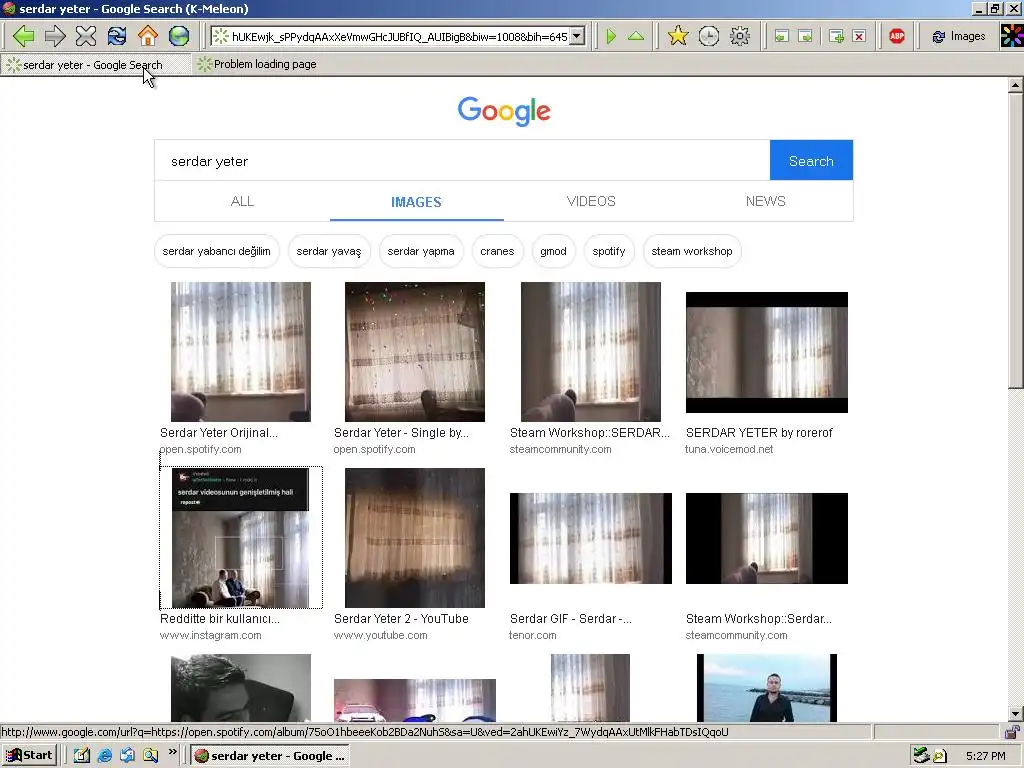1024x768 pixels.
Task: Open the Home page icon
Action: pos(148,36)
